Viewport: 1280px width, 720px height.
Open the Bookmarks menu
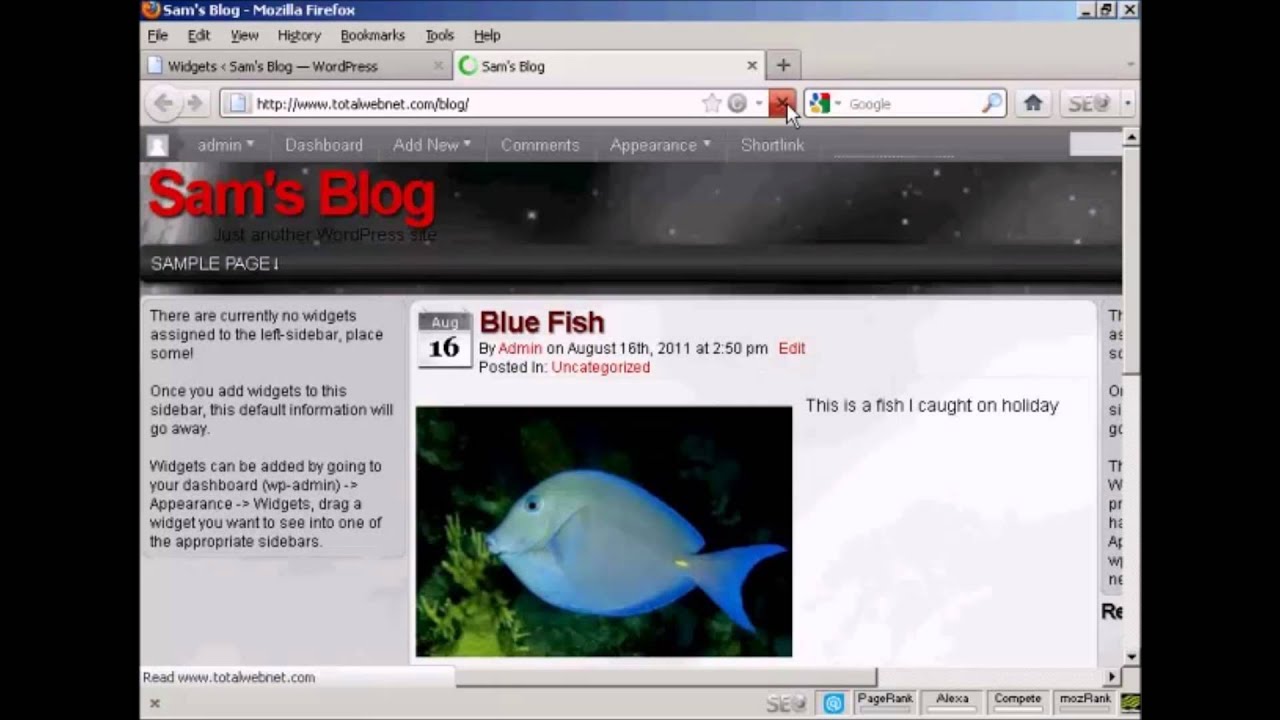pos(372,35)
